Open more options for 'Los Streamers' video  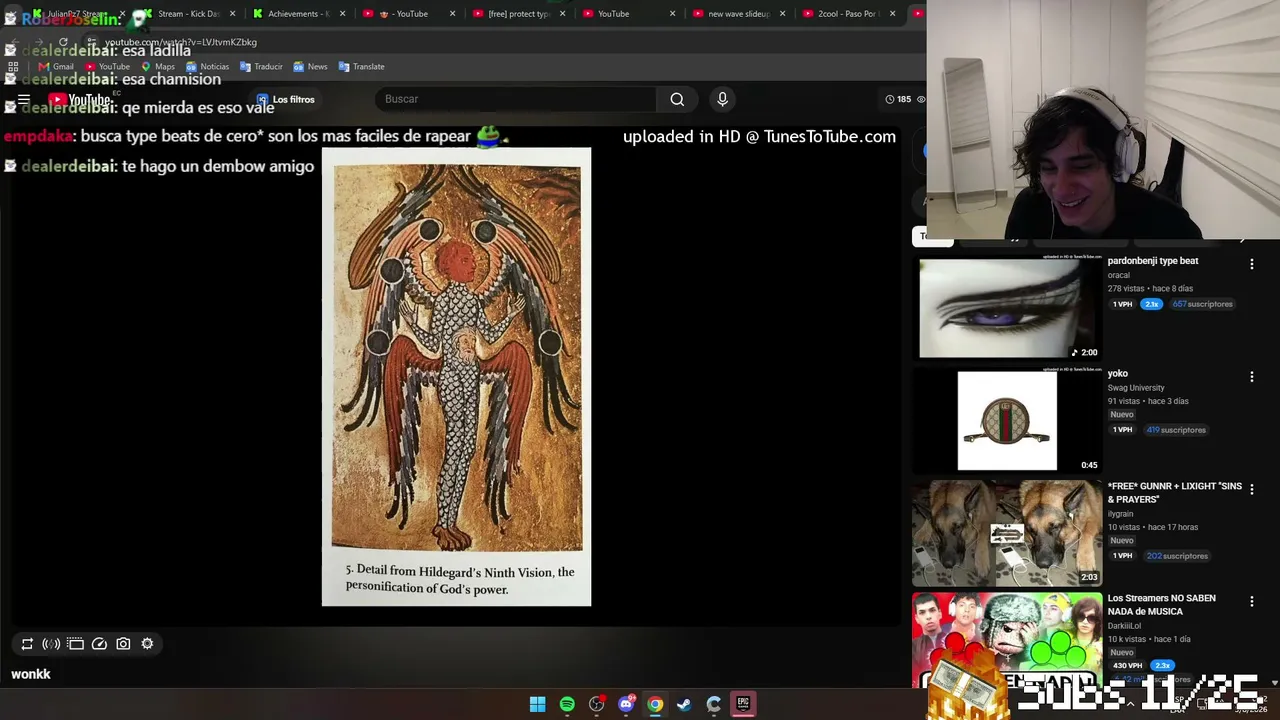[1251, 602]
